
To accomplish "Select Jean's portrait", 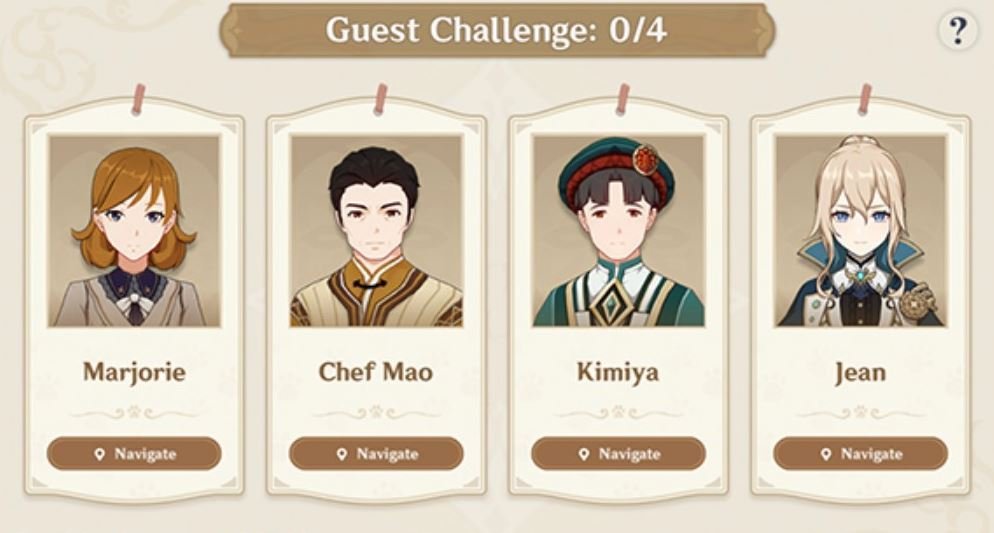I will click(860, 231).
